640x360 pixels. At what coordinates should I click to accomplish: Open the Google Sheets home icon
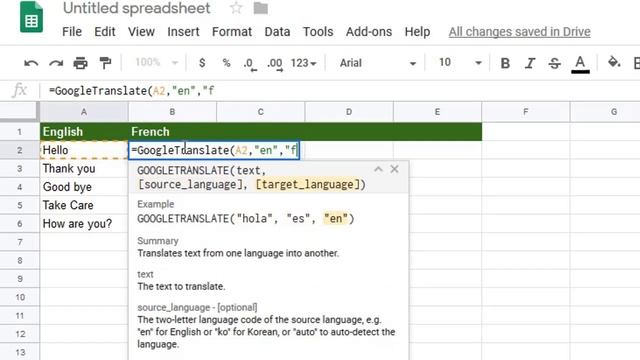point(31,17)
